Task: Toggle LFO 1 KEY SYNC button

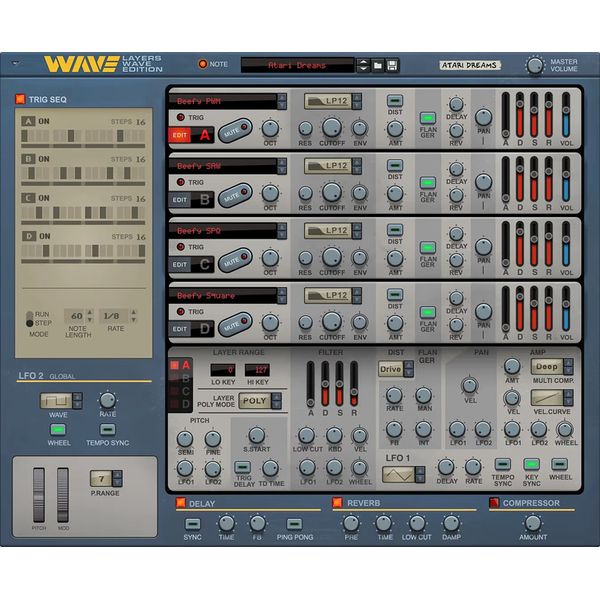Action: tap(531, 465)
